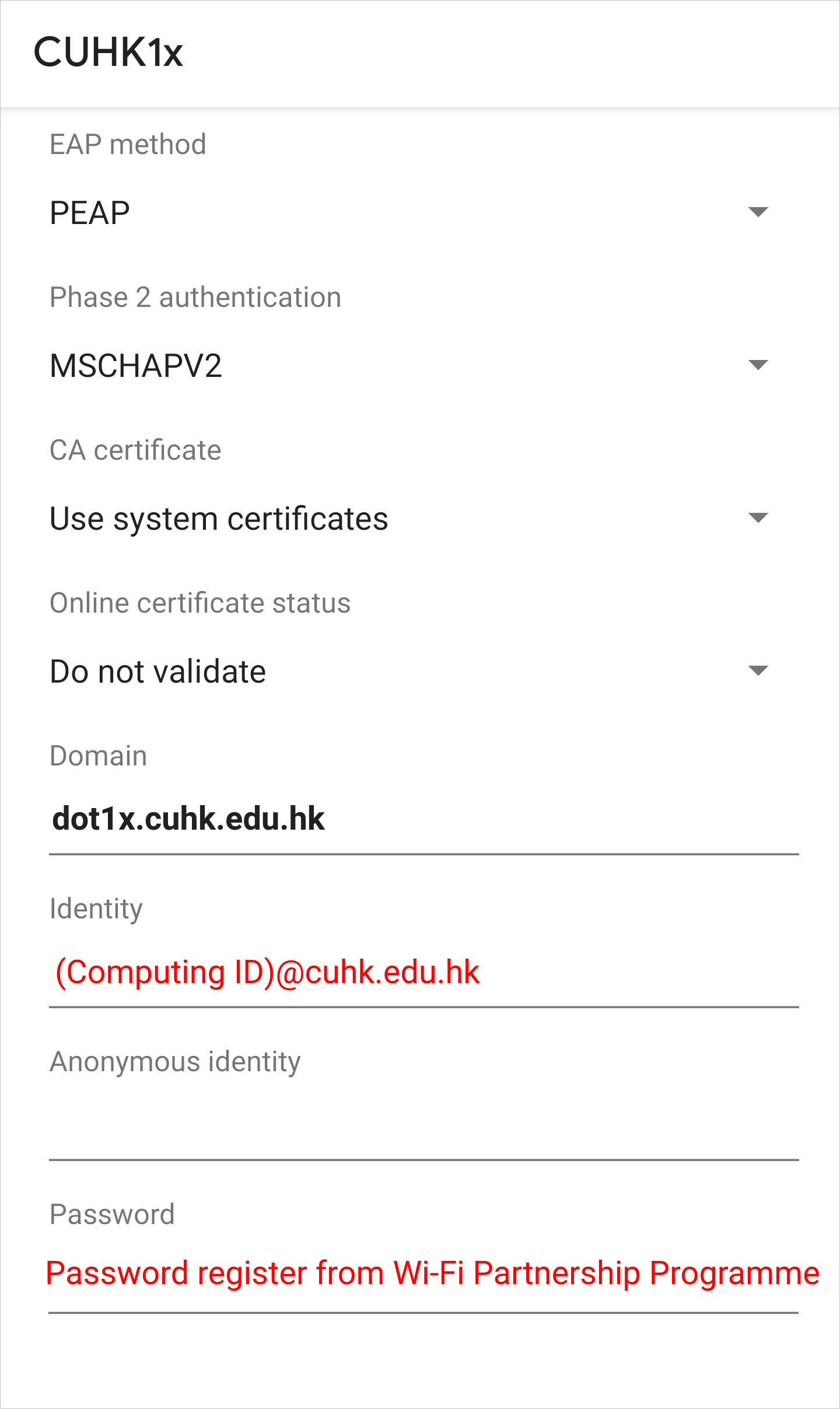The image size is (840, 1409).
Task: Expand the Online certificate status arrow
Action: click(x=758, y=671)
